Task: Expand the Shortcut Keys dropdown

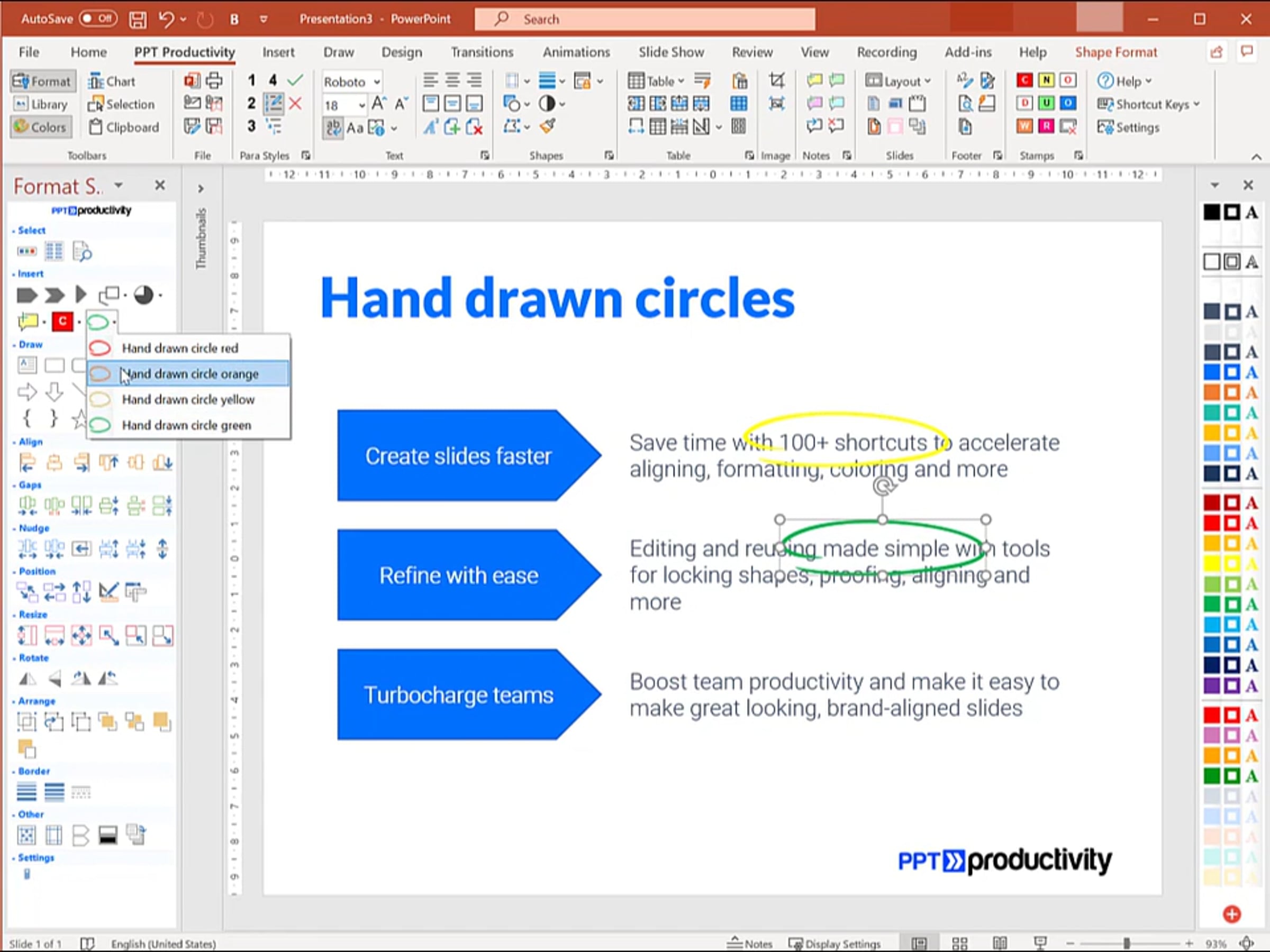Action: coord(1148,104)
